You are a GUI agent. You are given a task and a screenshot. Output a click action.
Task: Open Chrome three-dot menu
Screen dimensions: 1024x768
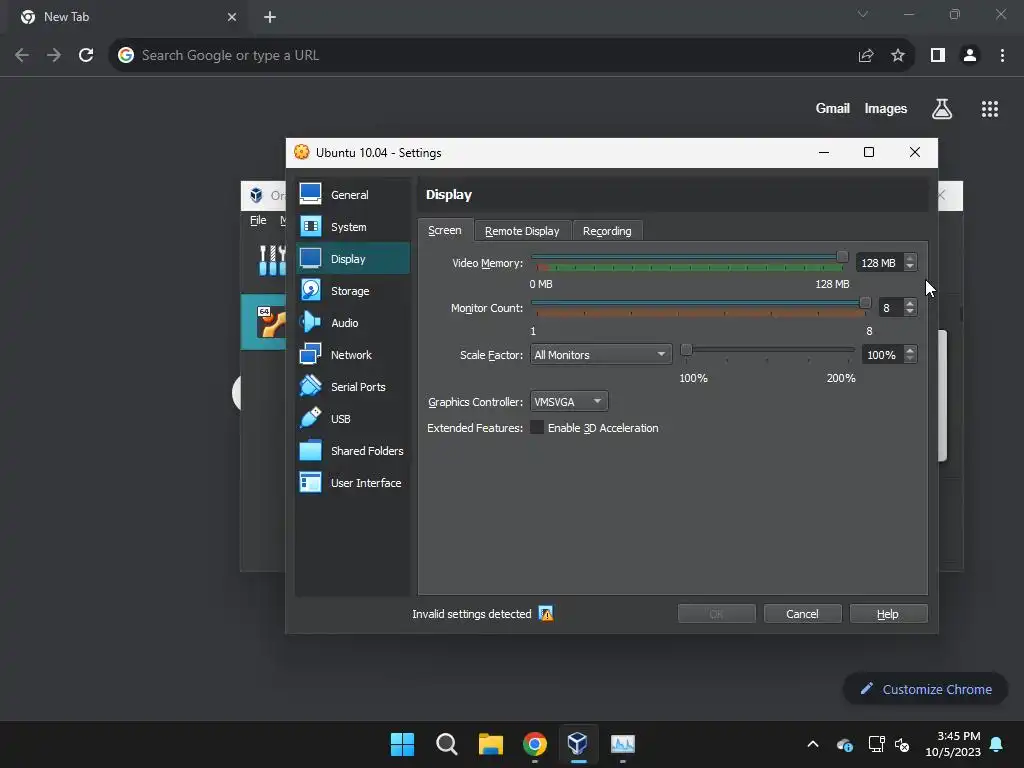[x=1002, y=56]
